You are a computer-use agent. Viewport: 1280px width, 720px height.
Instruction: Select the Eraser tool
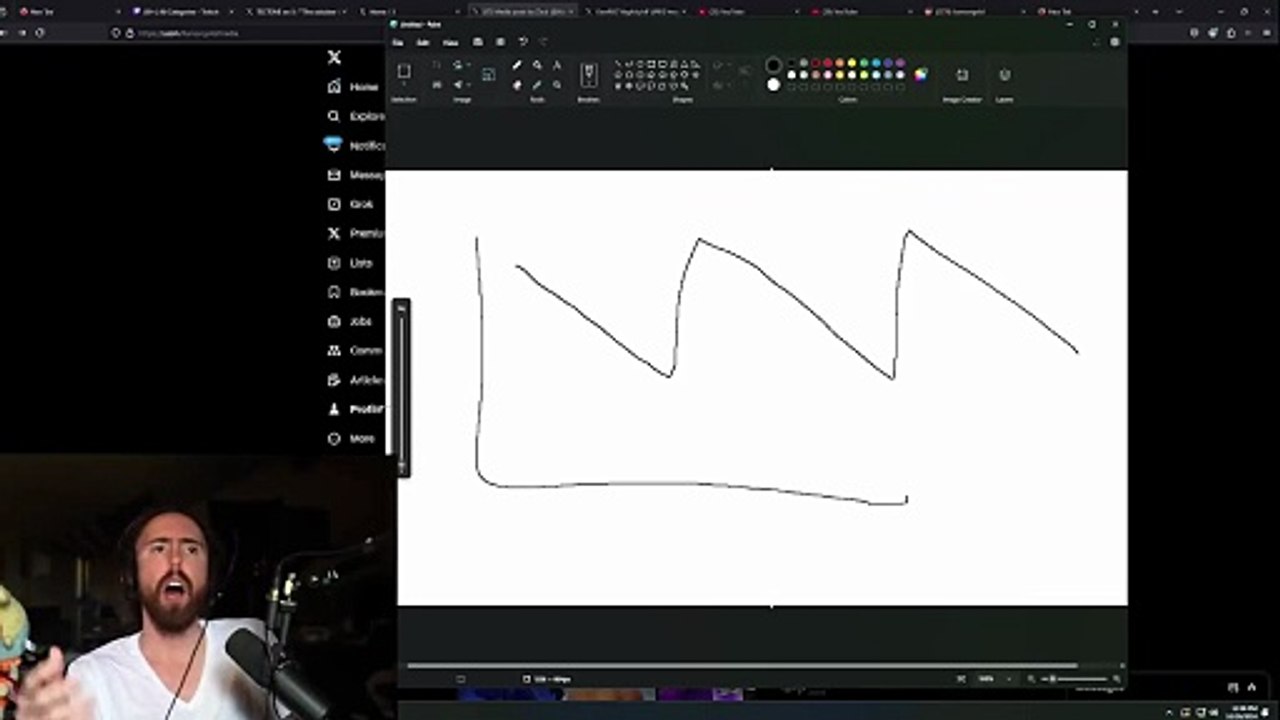pos(517,85)
